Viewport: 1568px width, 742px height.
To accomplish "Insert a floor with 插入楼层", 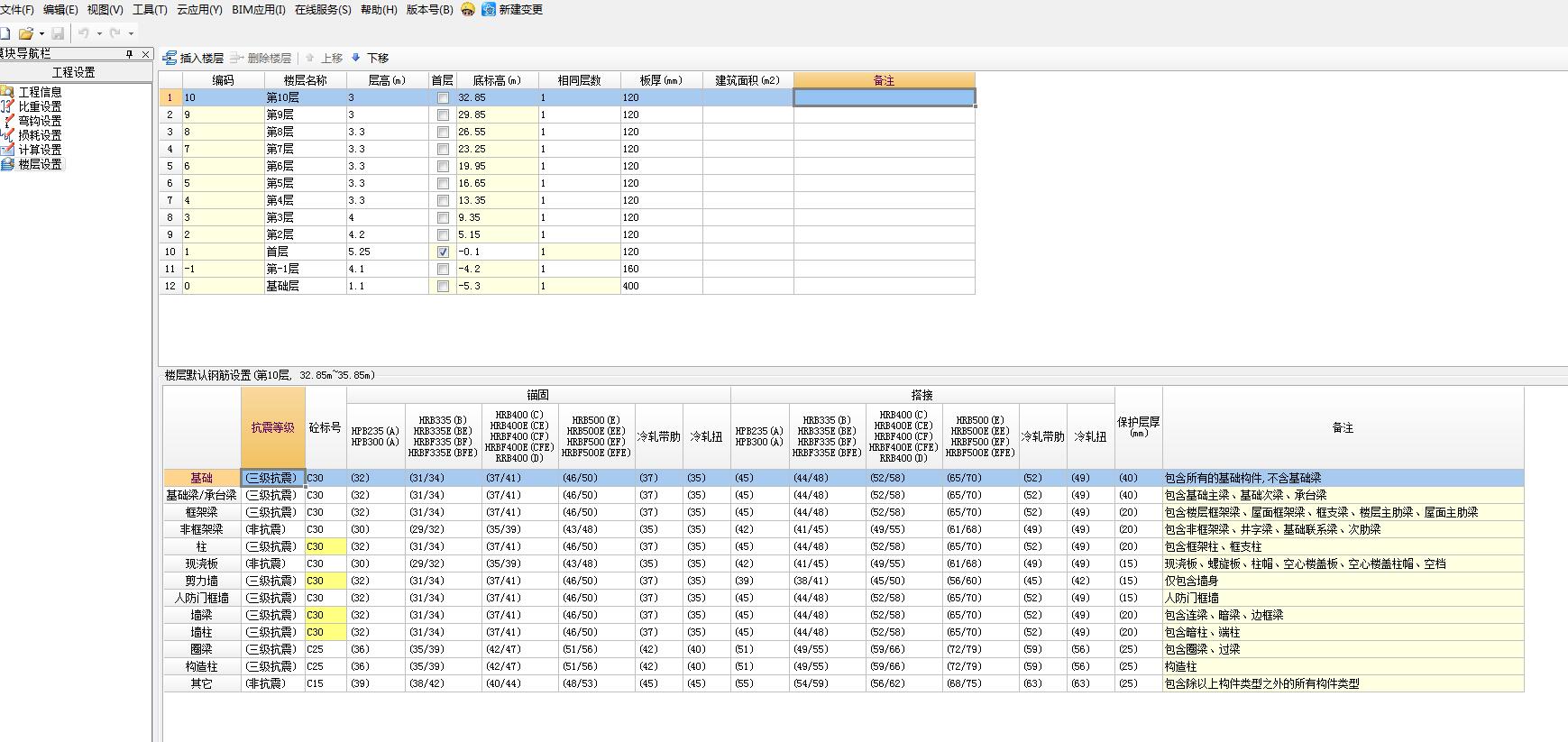I will coord(193,58).
